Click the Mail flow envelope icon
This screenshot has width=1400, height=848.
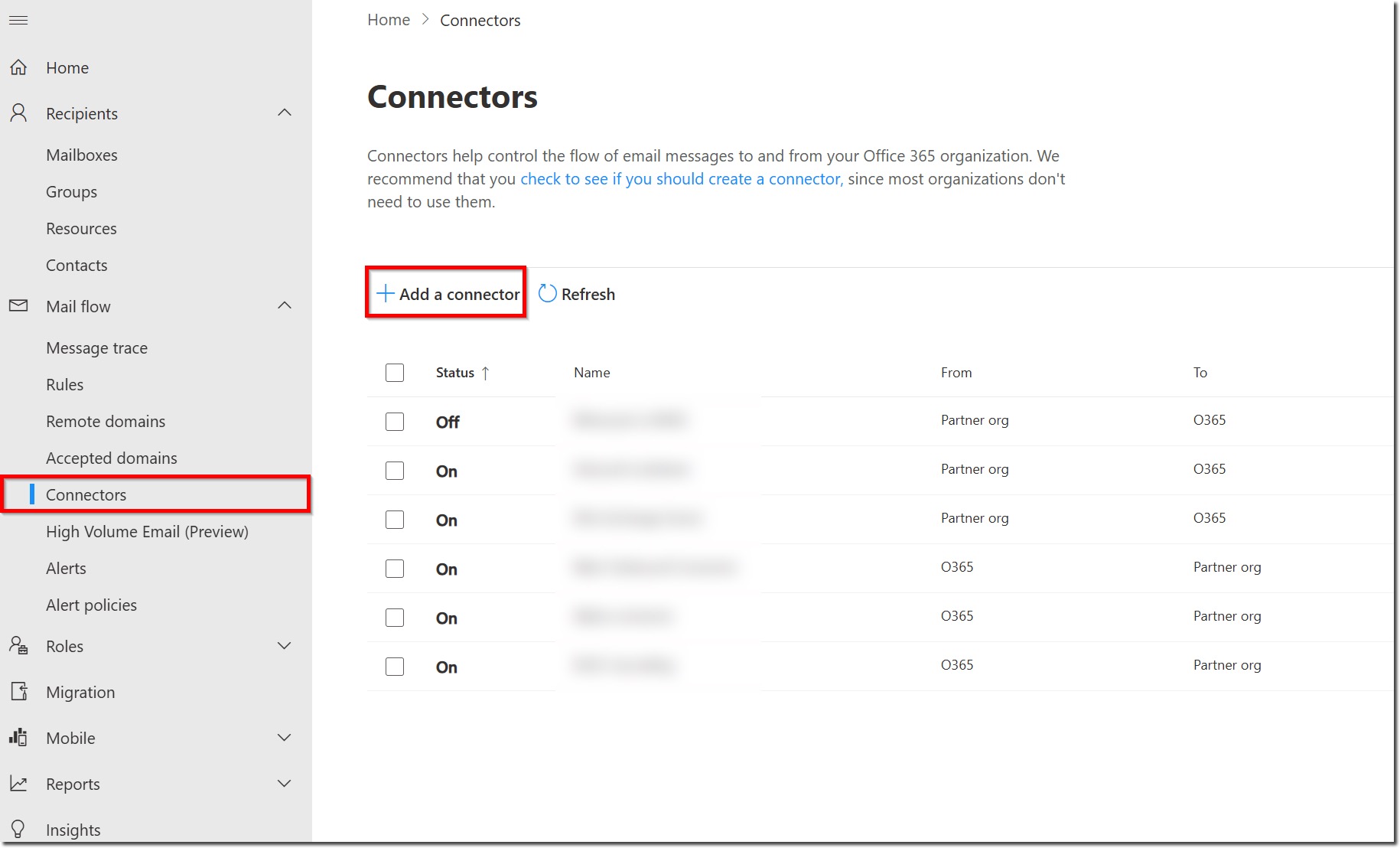tap(18, 306)
